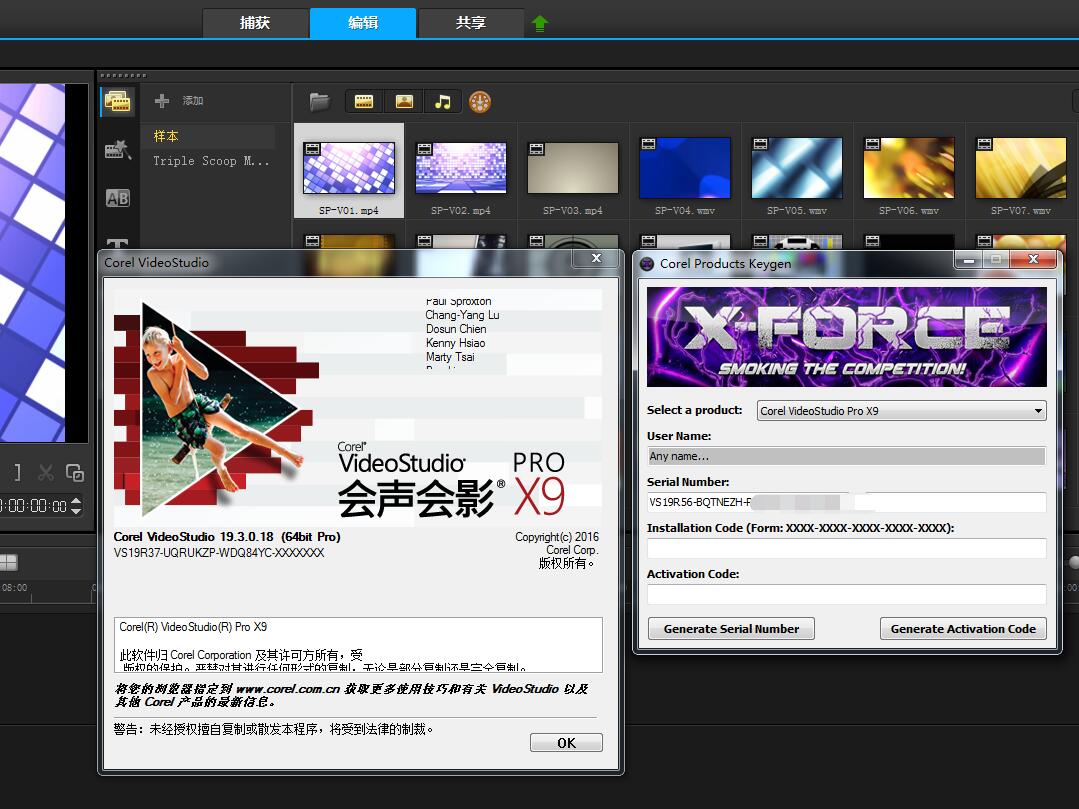Select the SP-V05.wmv thumbnail
This screenshot has width=1079, height=809.
coord(797,170)
